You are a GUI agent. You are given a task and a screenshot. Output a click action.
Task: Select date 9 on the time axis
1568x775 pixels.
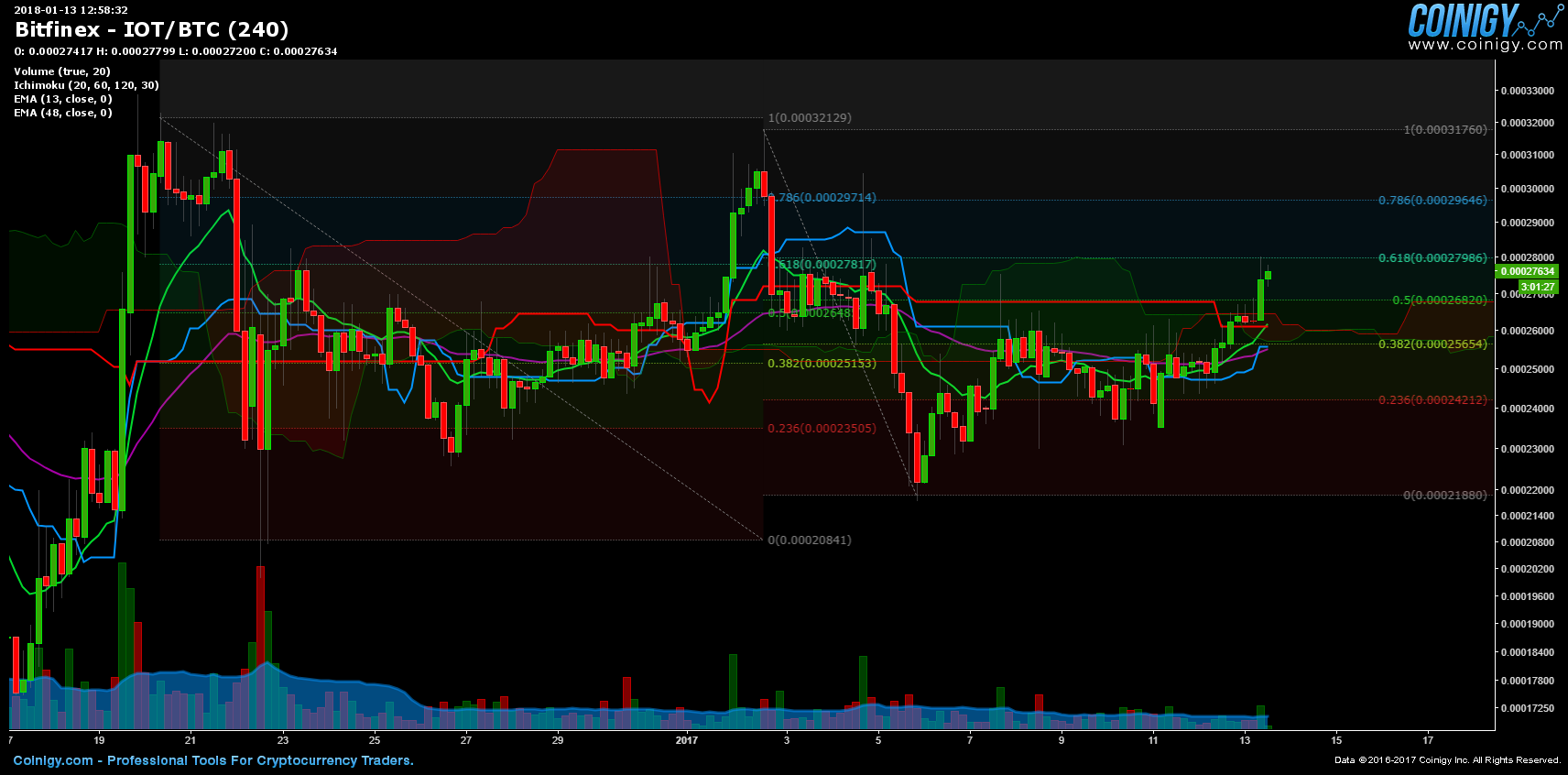(x=1062, y=740)
